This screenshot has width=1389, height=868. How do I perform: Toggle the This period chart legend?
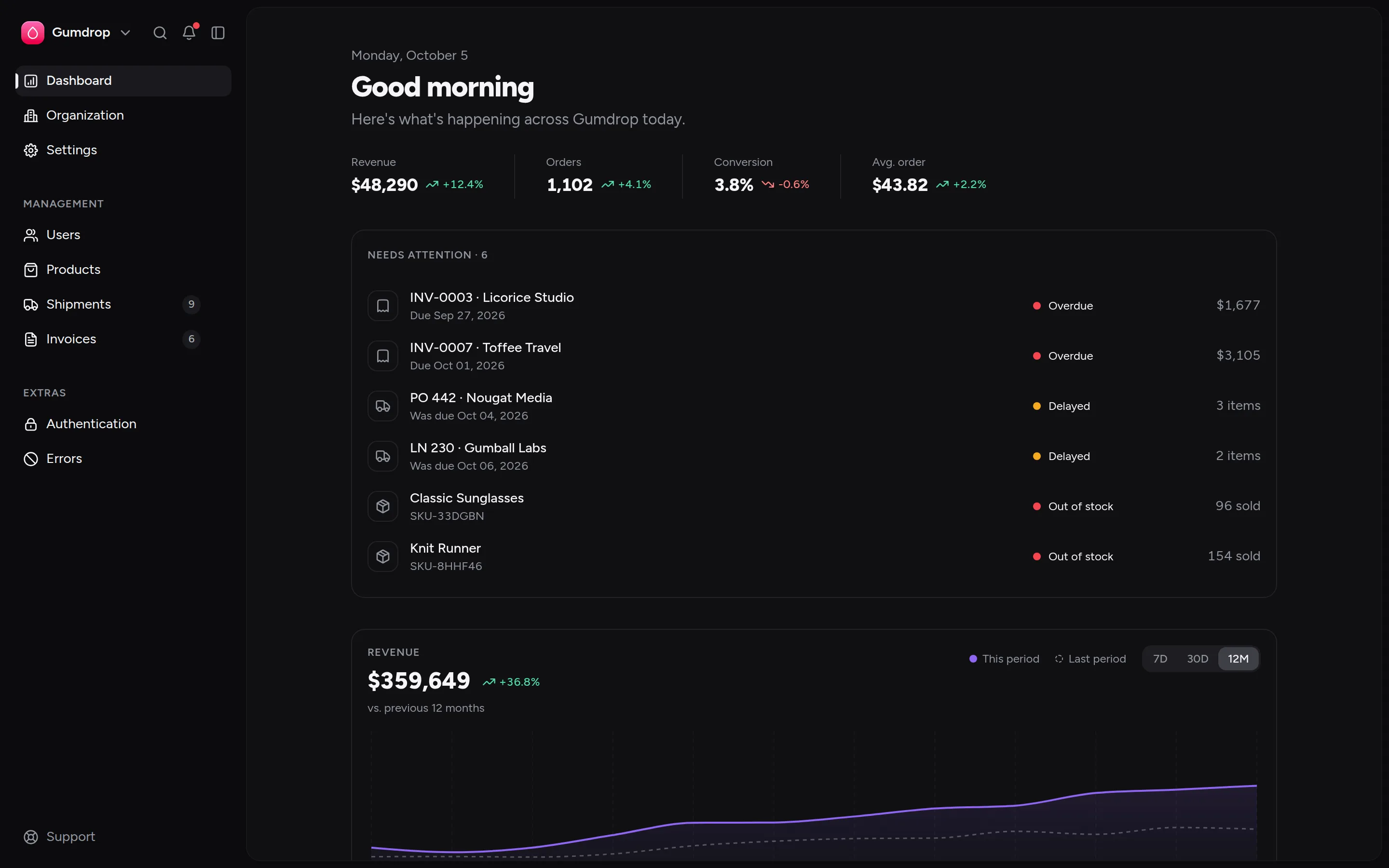pos(1005,659)
